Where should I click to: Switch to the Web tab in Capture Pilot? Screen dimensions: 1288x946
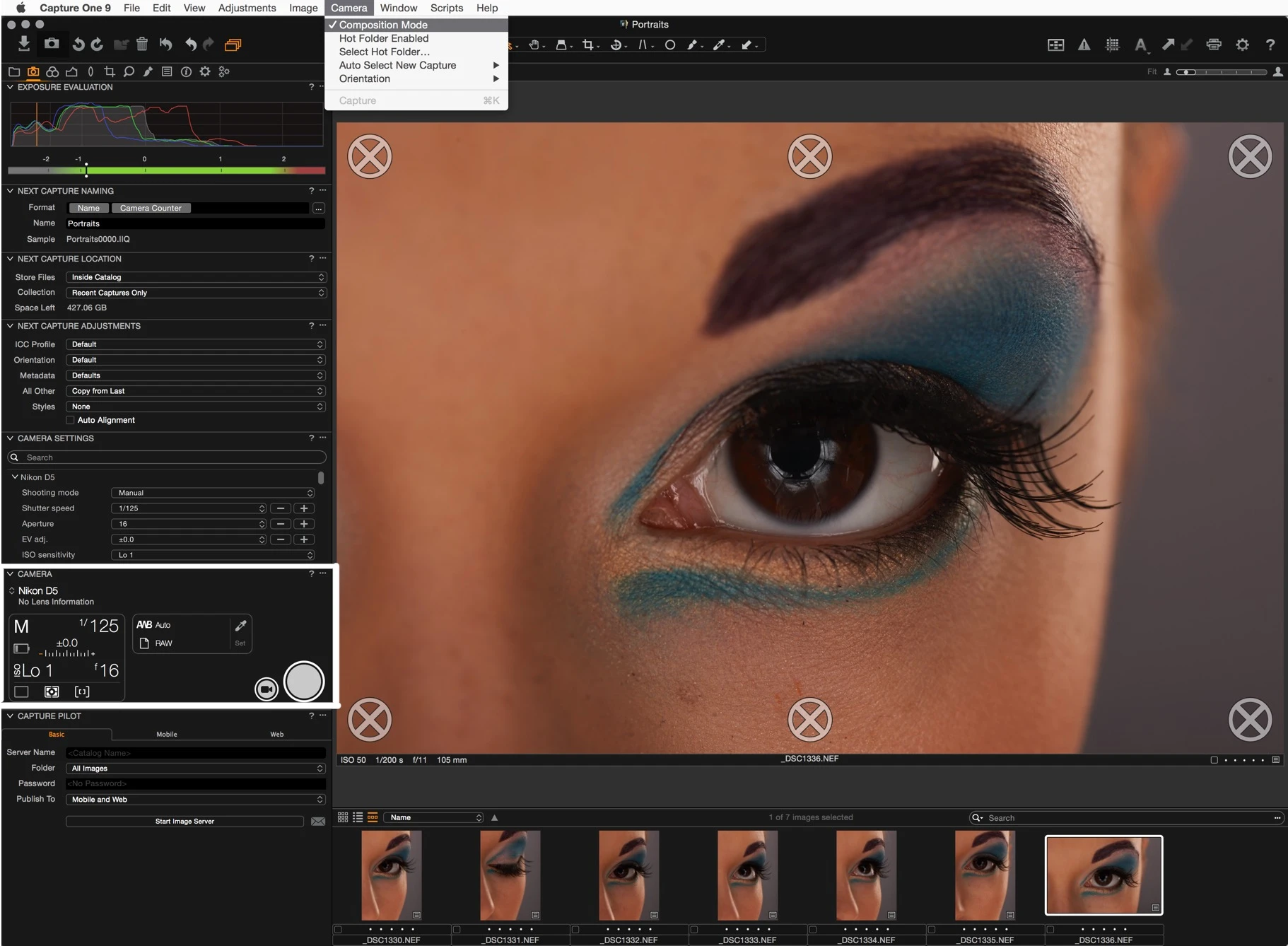click(277, 734)
